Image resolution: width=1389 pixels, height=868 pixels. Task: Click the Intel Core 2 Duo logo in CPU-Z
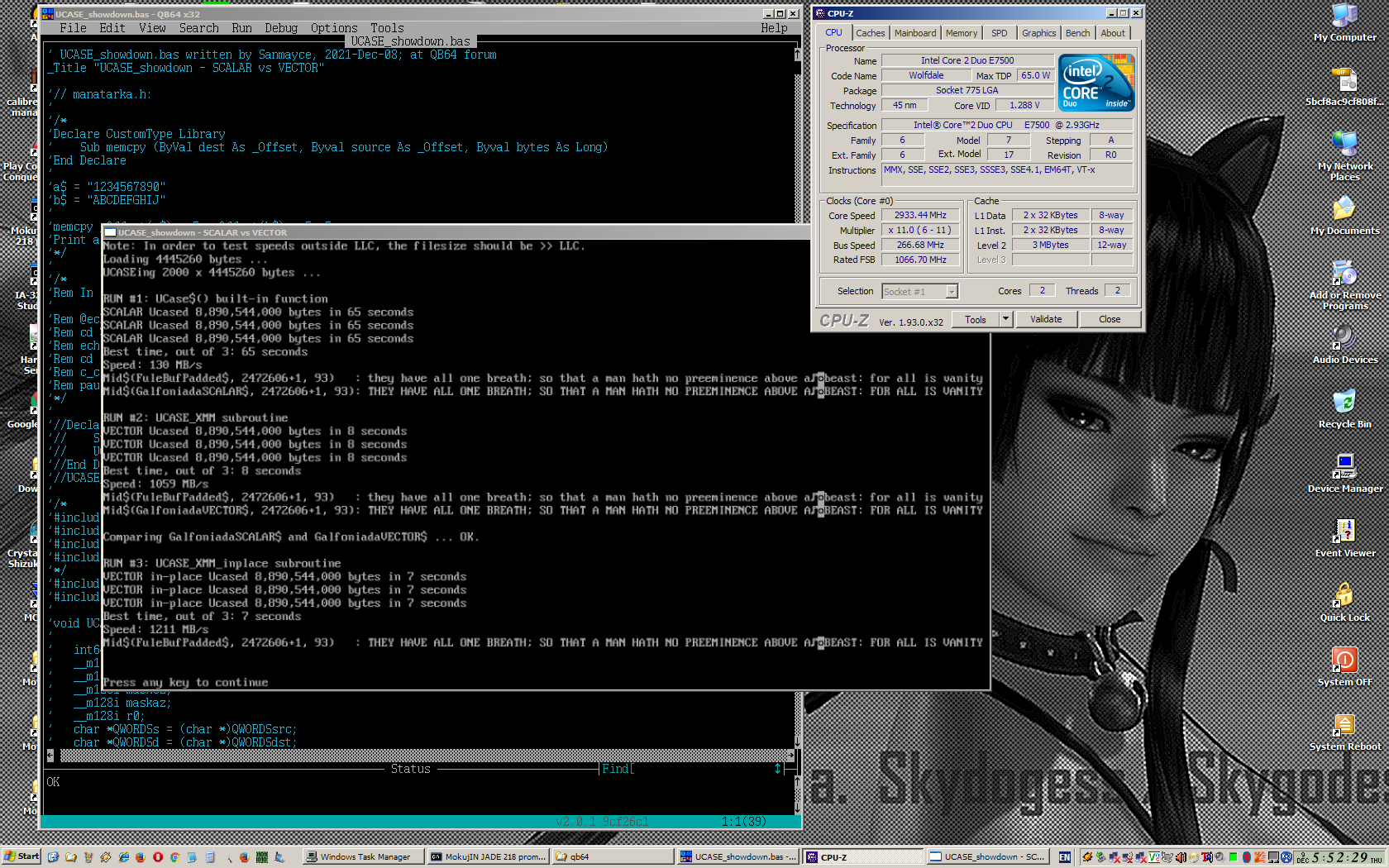[x=1096, y=83]
